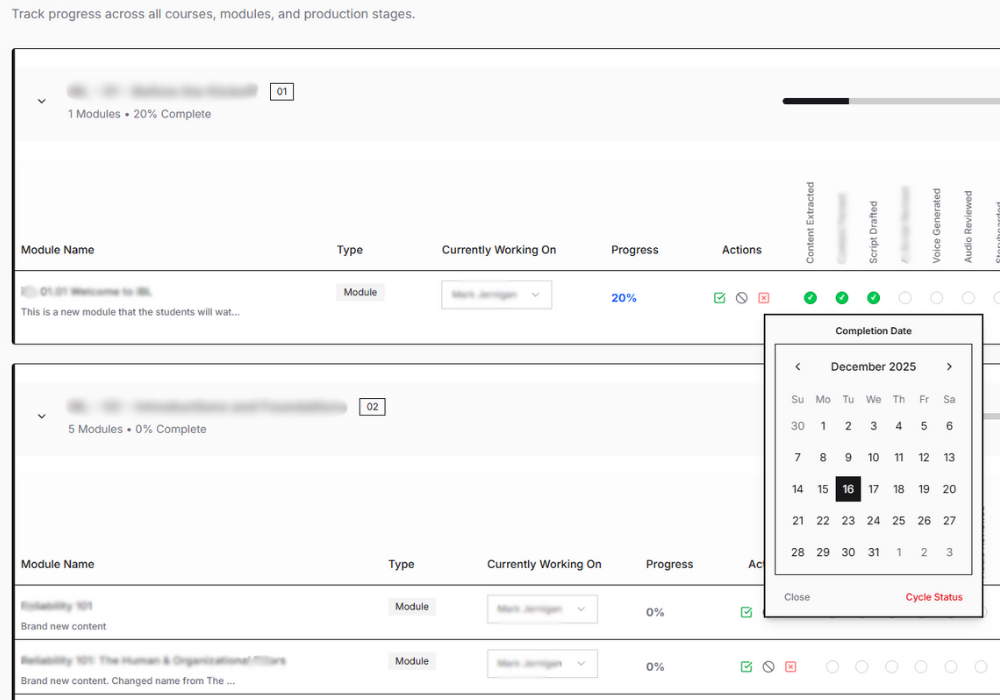Click green approve icon for Welcome to IBL
The image size is (1000, 700).
click(719, 297)
